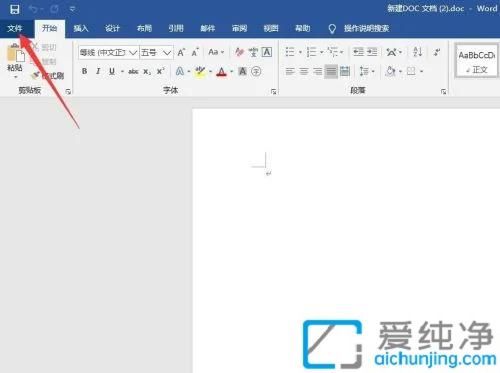500x373 pixels.
Task: Switch to the 帮助 (Help) tab
Action: coord(303,29)
